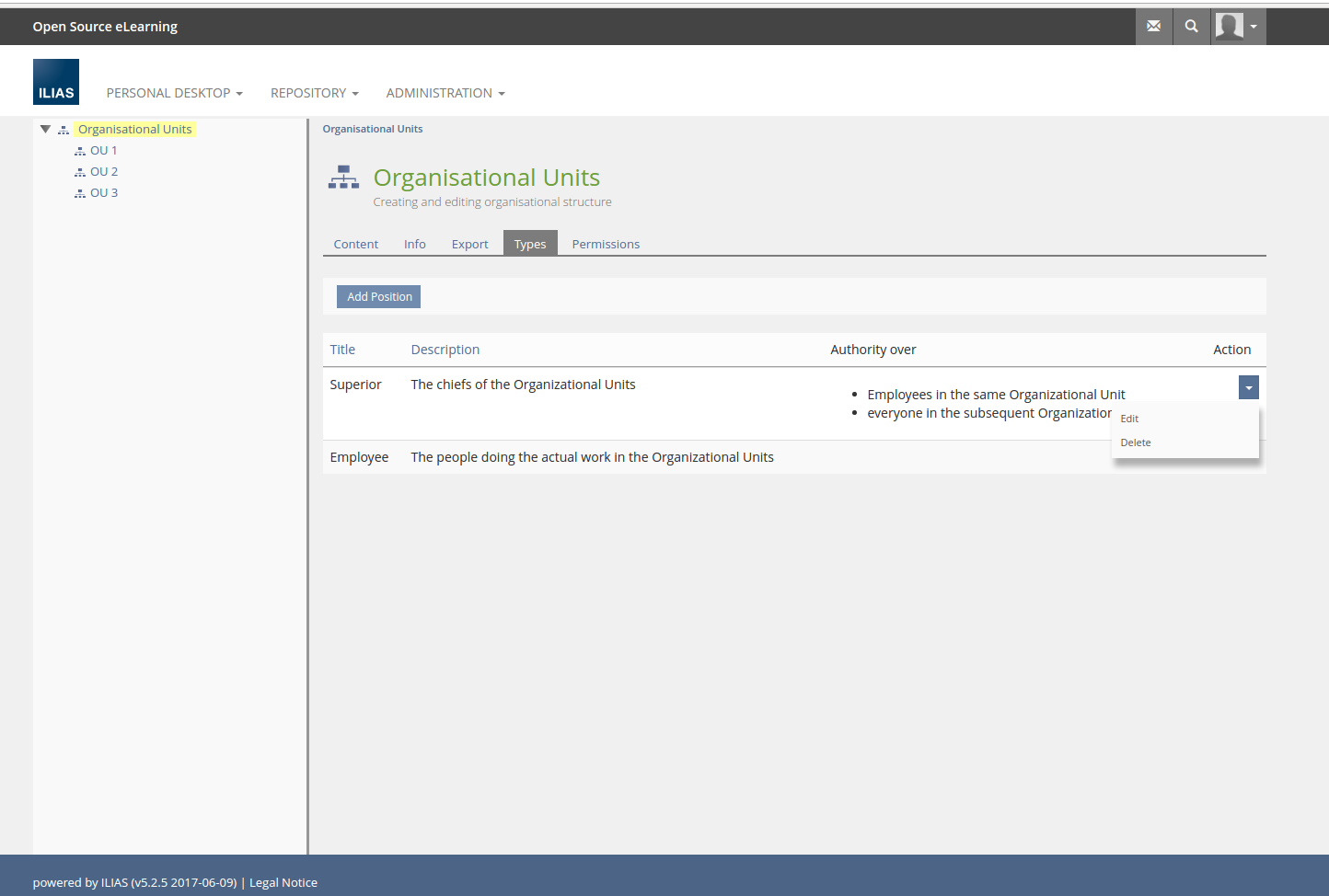Image resolution: width=1329 pixels, height=896 pixels.
Task: Open the Administration dropdown menu
Action: (445, 93)
